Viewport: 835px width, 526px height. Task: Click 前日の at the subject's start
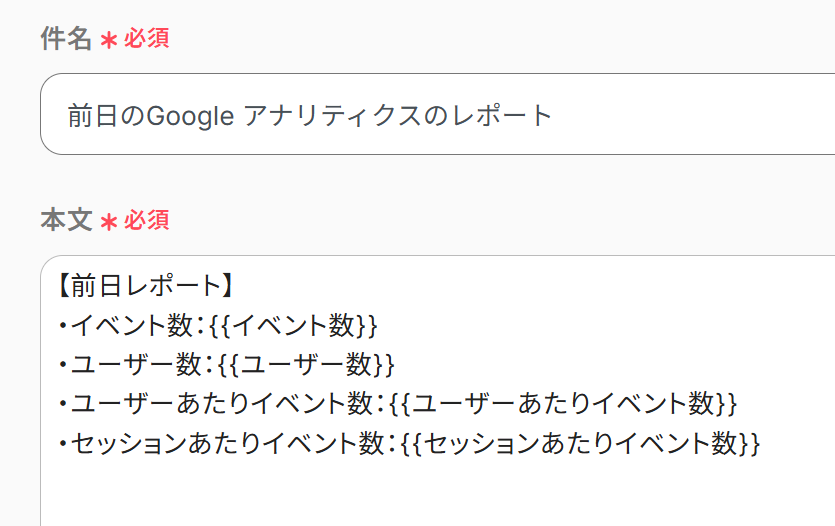[x=107, y=115]
